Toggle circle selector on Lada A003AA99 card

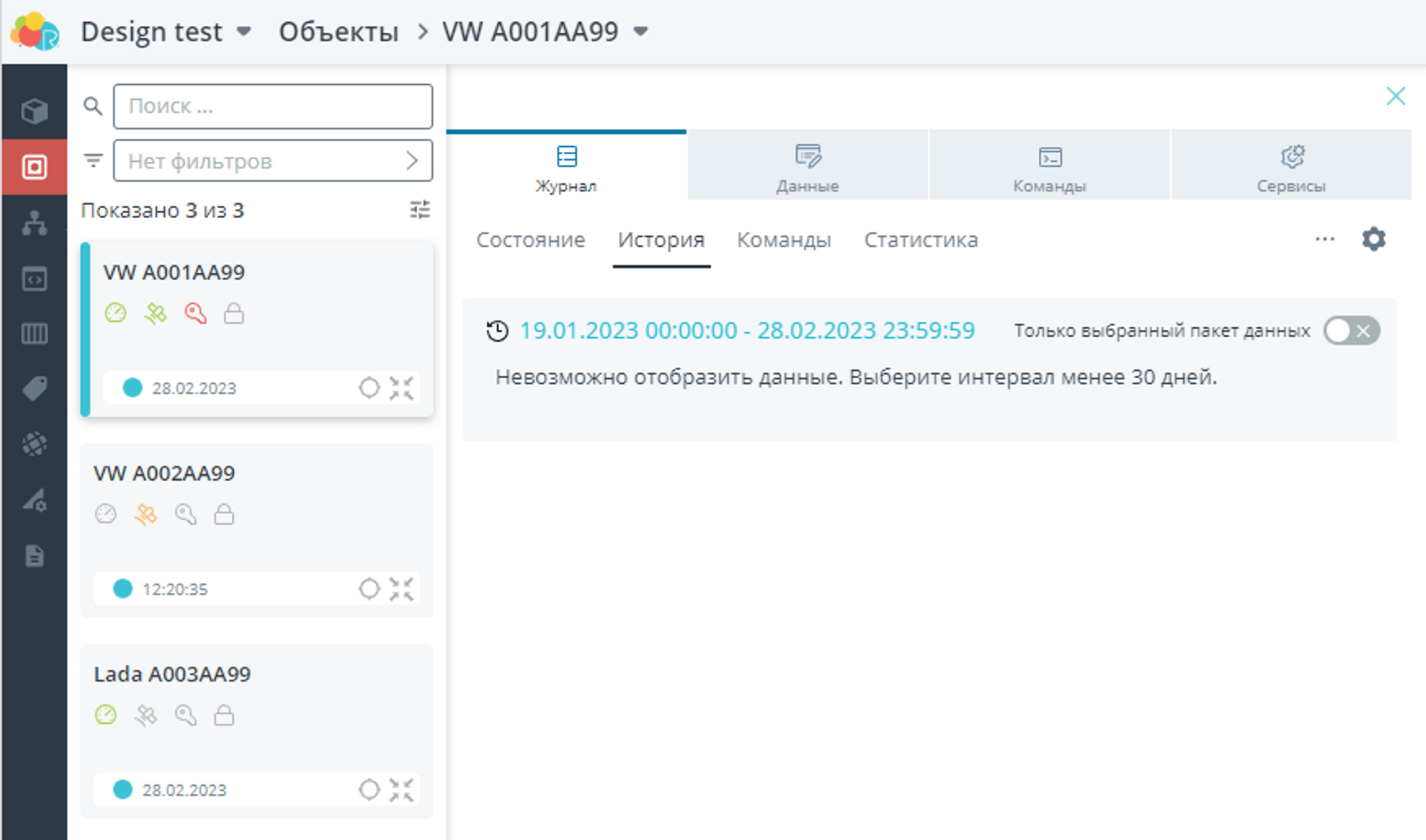(369, 790)
